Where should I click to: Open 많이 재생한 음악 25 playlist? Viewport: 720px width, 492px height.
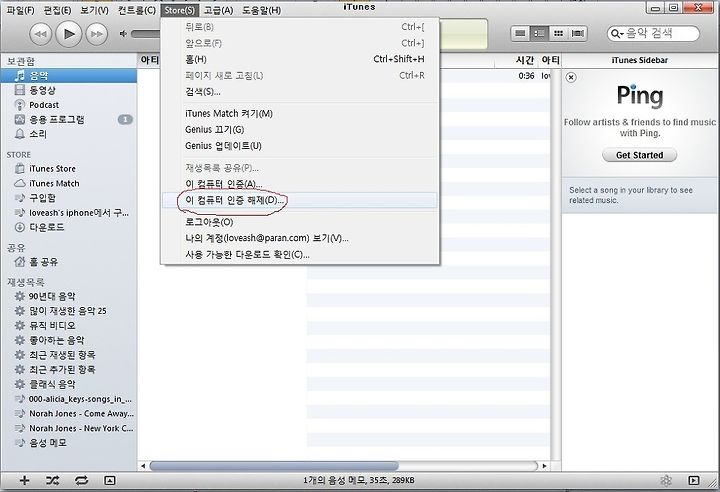[x=68, y=311]
